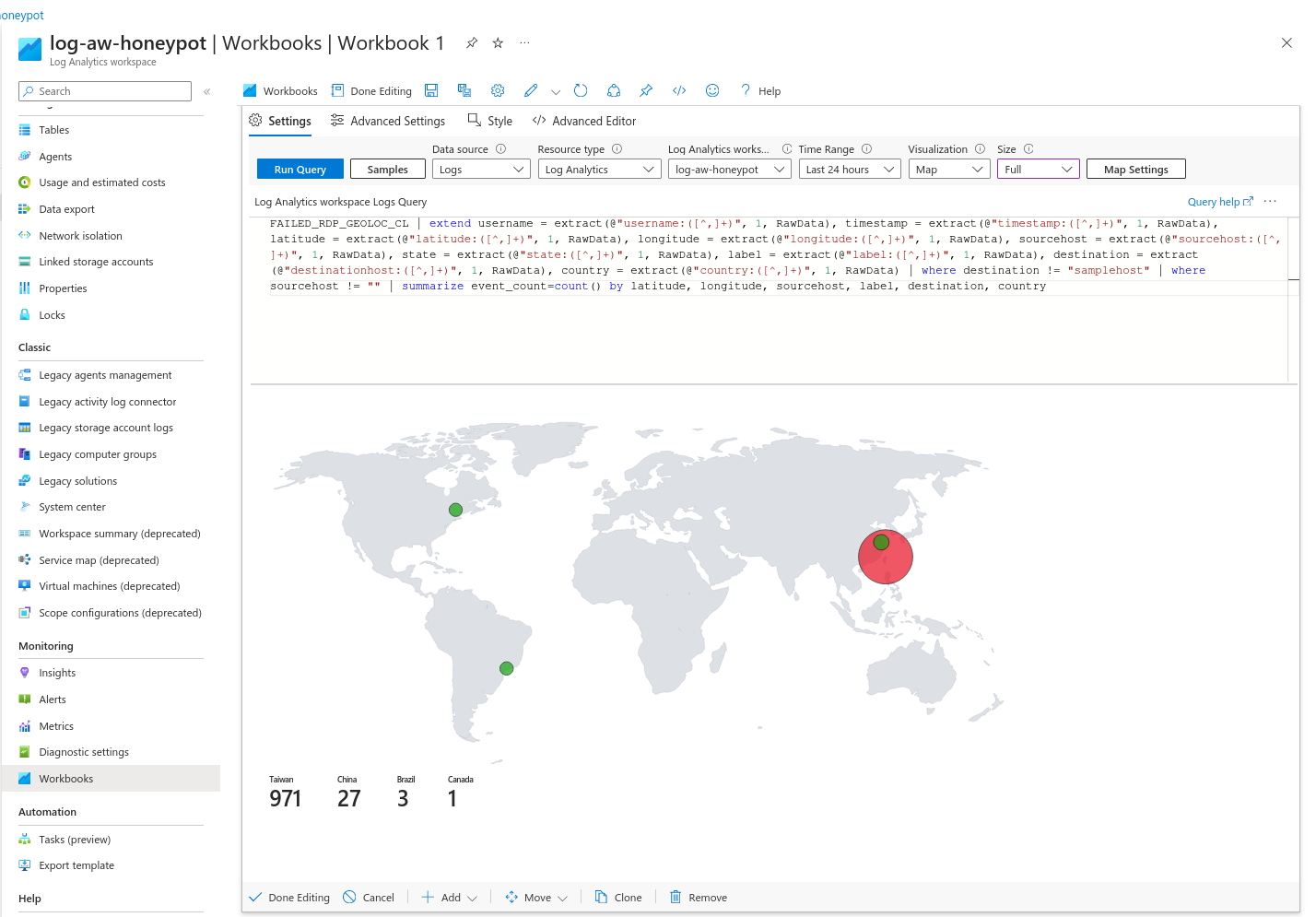The image size is (1316, 917).
Task: Click the Size info icon
Action: pos(1028,148)
